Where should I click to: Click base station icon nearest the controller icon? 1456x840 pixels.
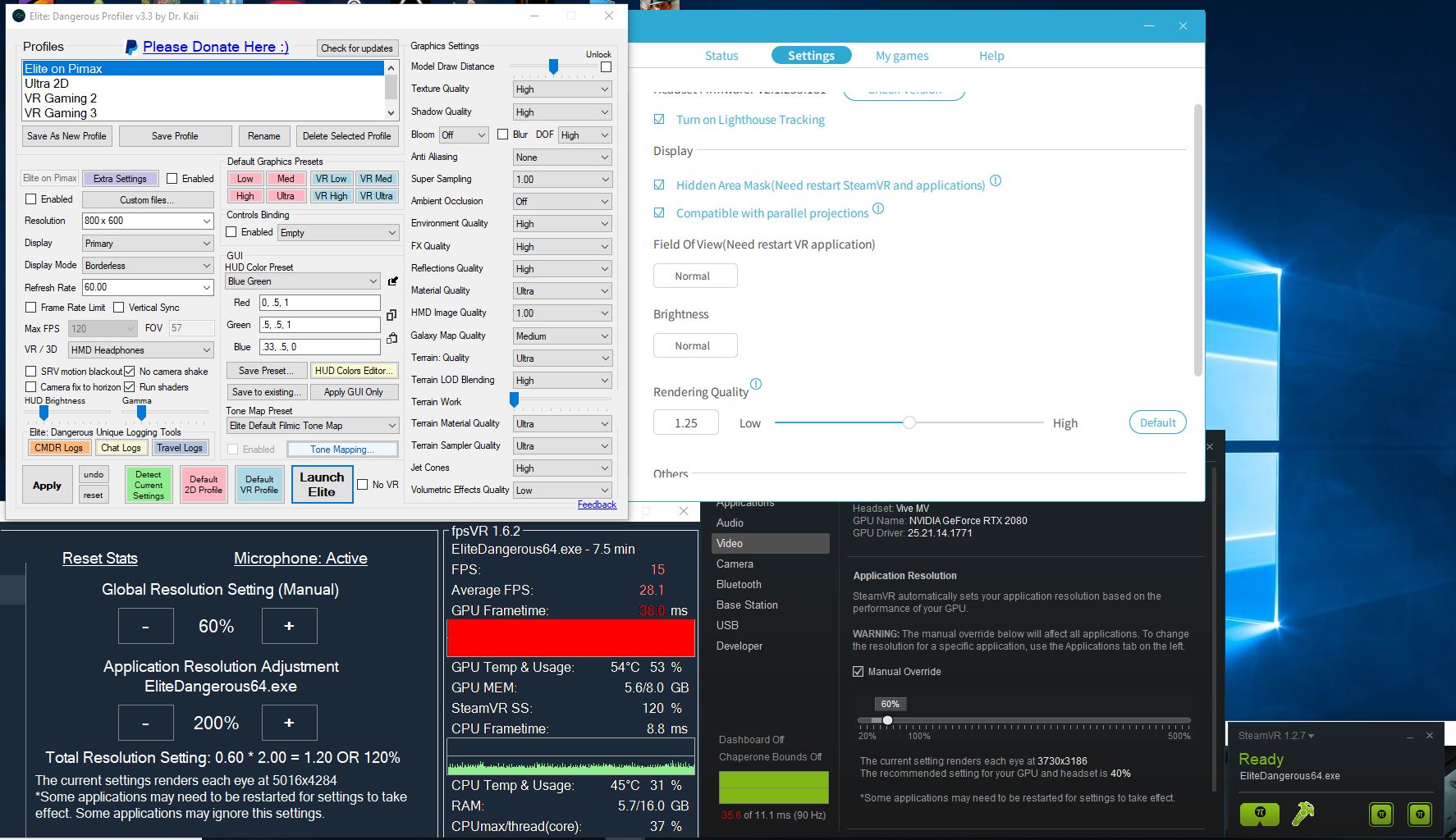pyautogui.click(x=1381, y=815)
